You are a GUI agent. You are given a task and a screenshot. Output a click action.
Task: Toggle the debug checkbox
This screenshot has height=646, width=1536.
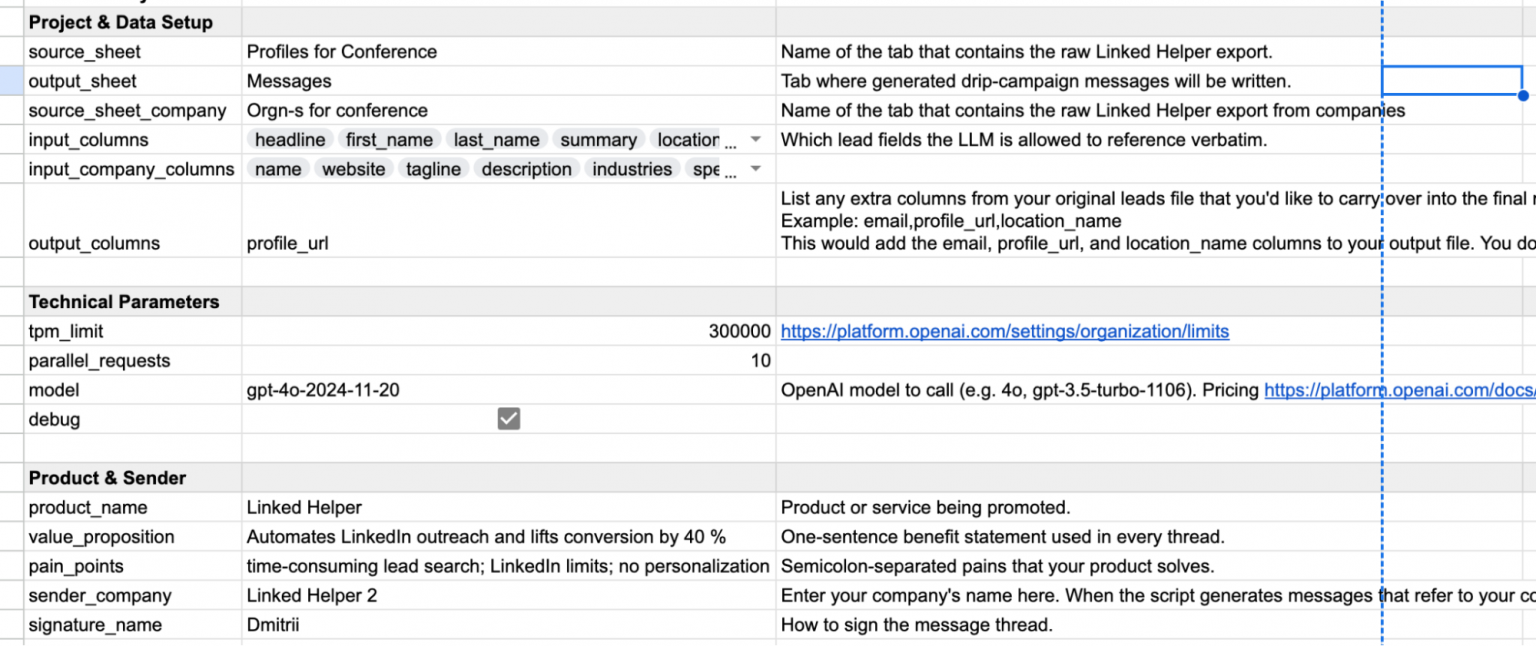[508, 418]
